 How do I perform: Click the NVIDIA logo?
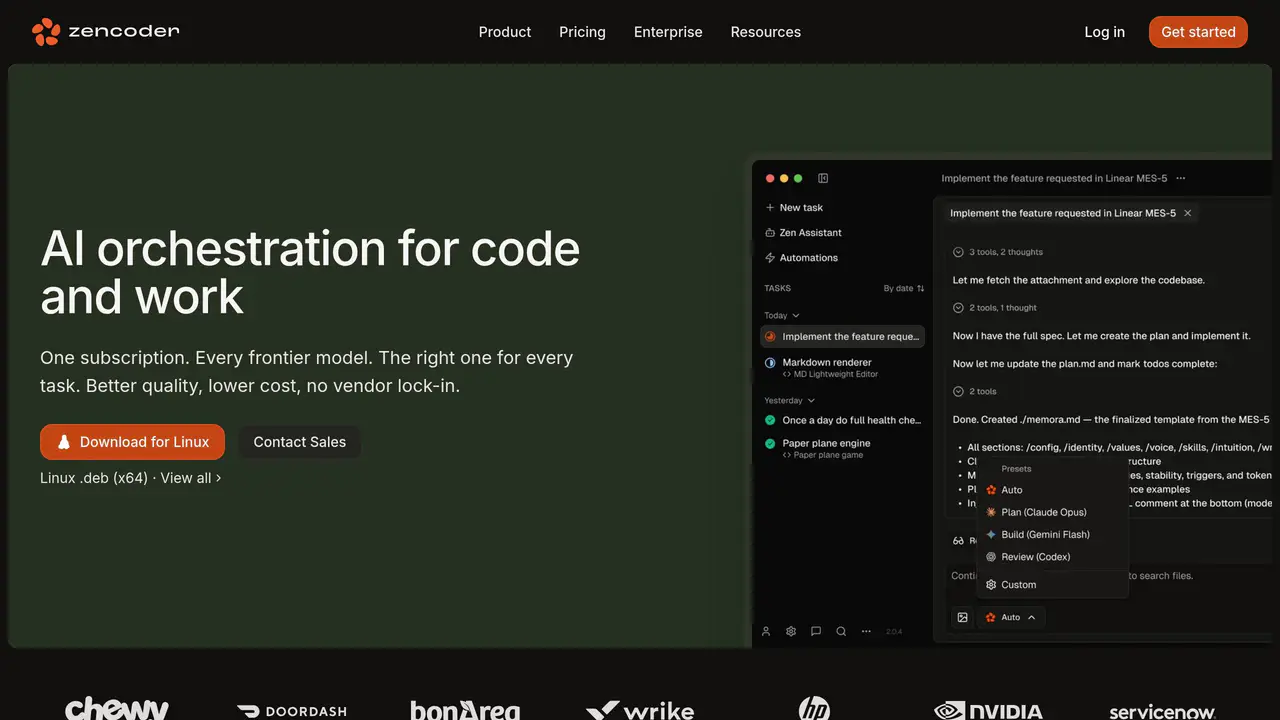pos(988,711)
